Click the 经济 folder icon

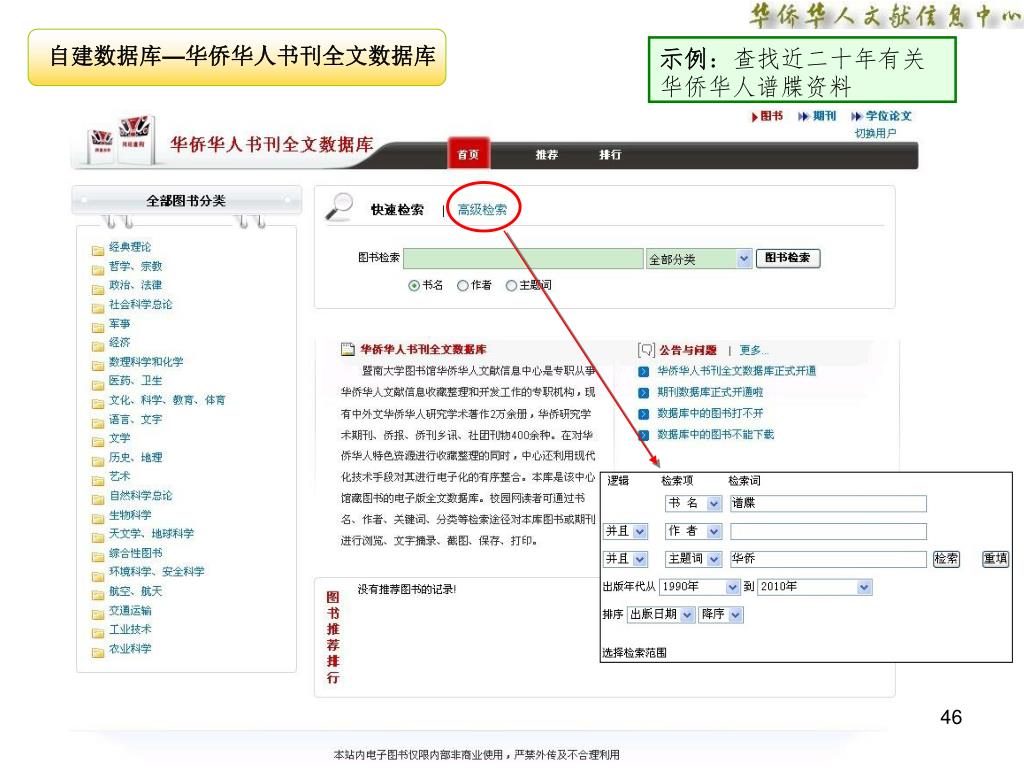click(x=98, y=345)
